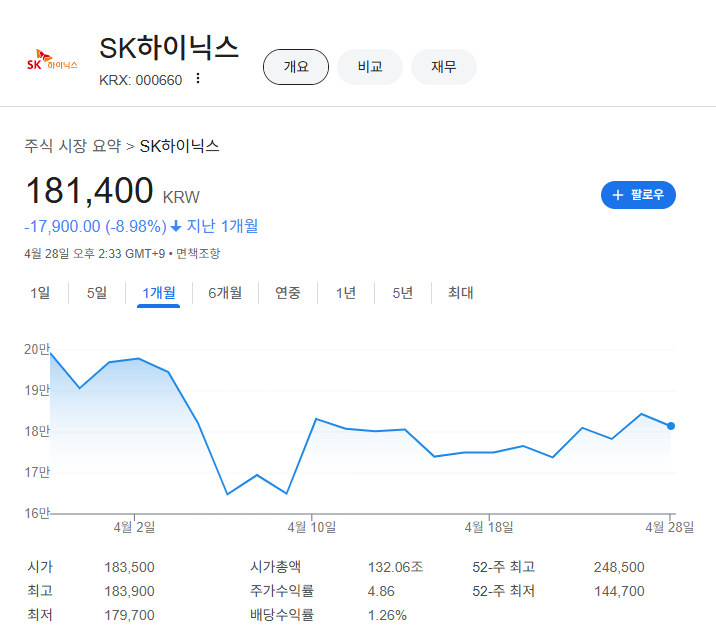
Task: Open the 재무 tab
Action: 444,67
